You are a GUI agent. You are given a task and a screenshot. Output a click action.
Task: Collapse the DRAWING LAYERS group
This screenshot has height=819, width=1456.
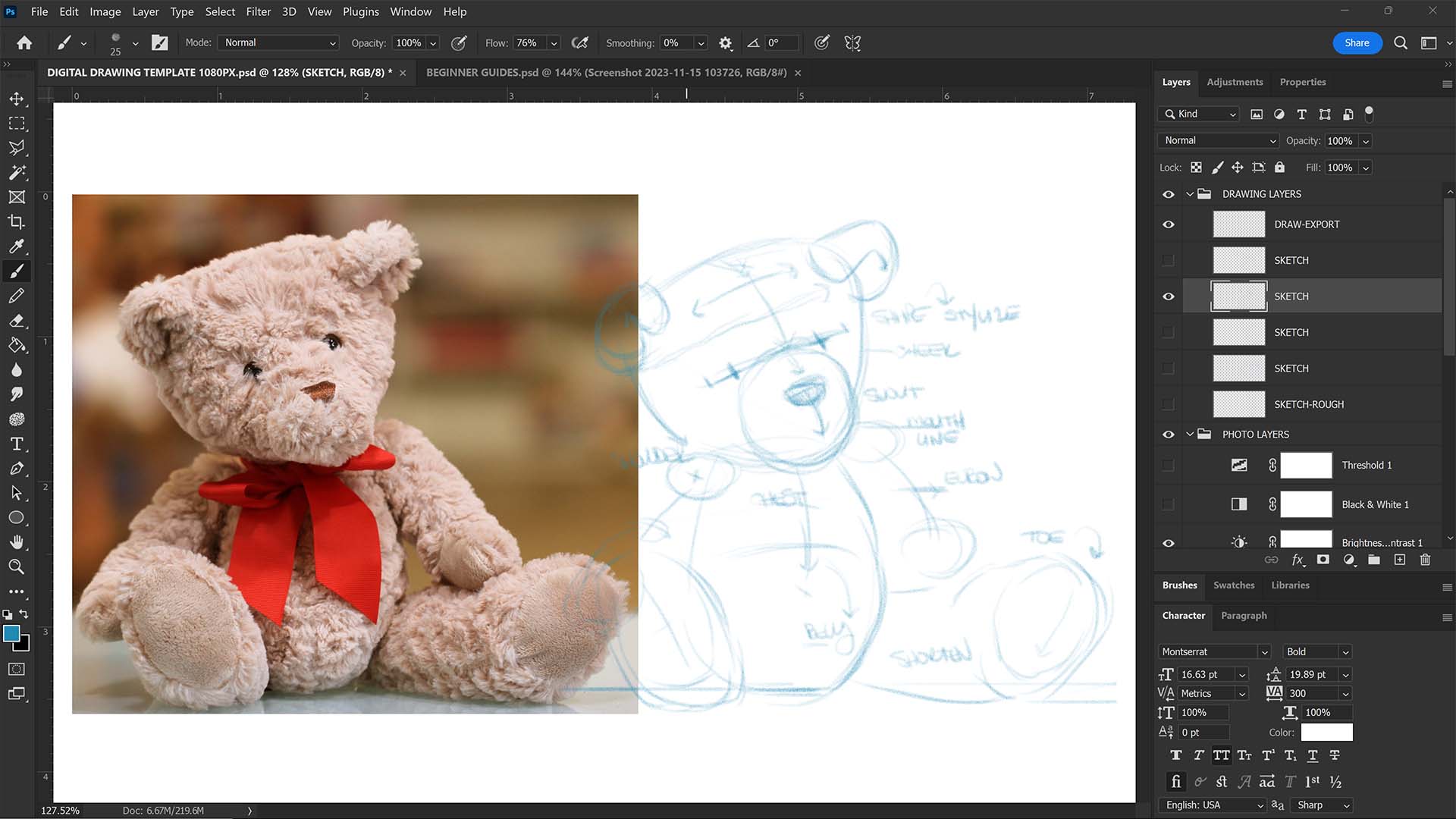pos(1189,194)
